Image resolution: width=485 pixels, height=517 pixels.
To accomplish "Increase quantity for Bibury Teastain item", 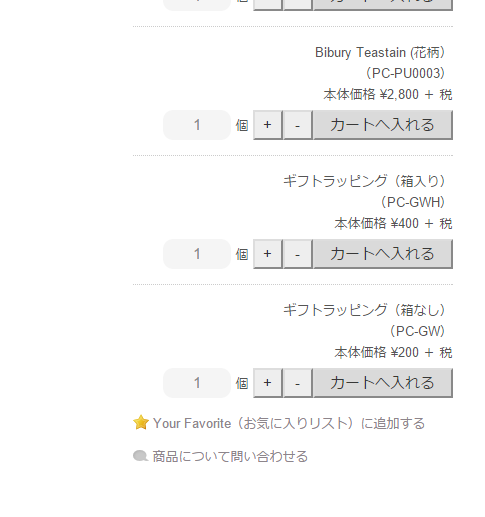I will click(x=268, y=125).
